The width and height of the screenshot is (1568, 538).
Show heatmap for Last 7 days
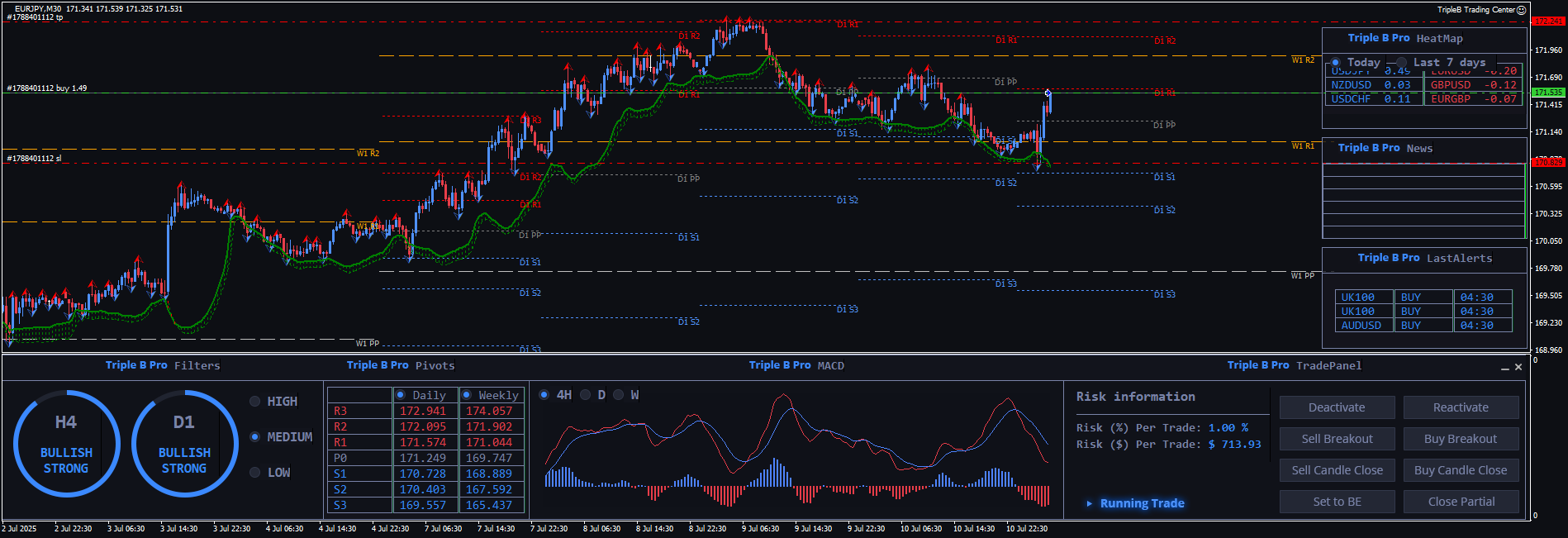pyautogui.click(x=1402, y=63)
